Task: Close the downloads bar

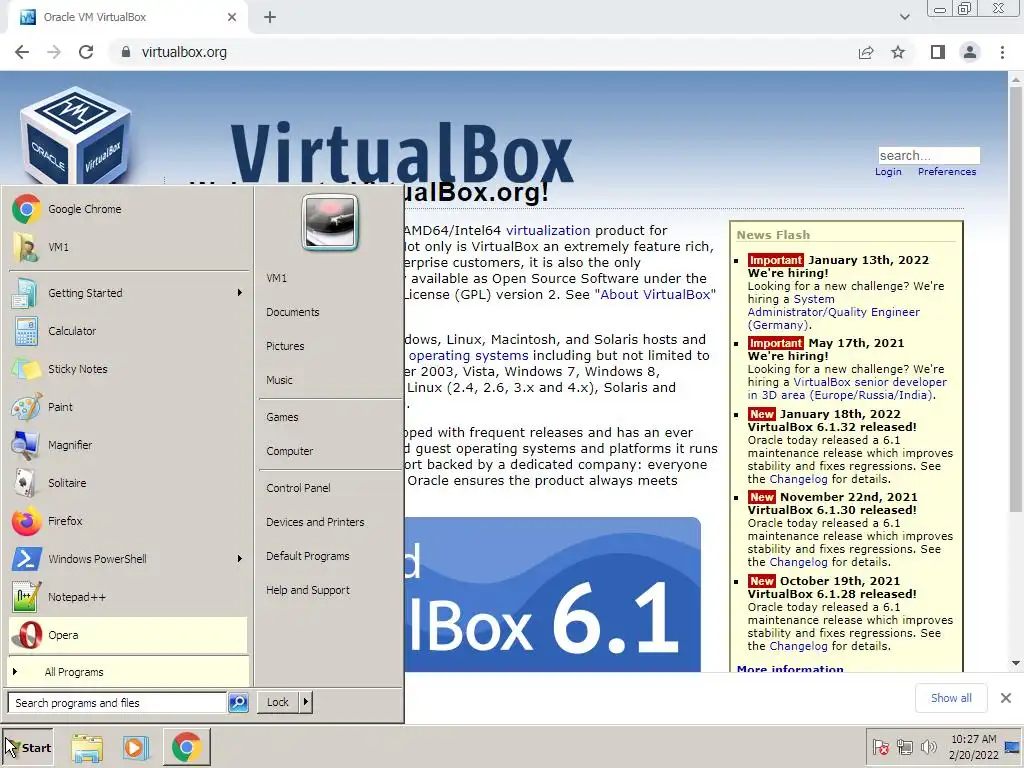Action: point(1006,698)
